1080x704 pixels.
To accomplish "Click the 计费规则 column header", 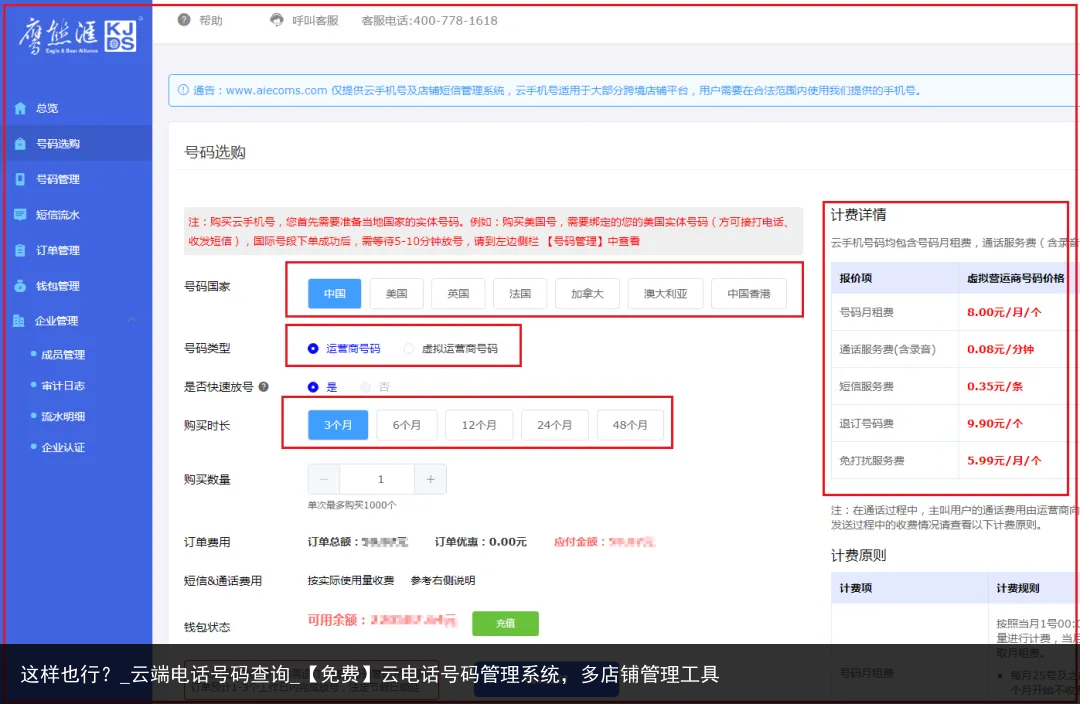I will coord(1018,588).
